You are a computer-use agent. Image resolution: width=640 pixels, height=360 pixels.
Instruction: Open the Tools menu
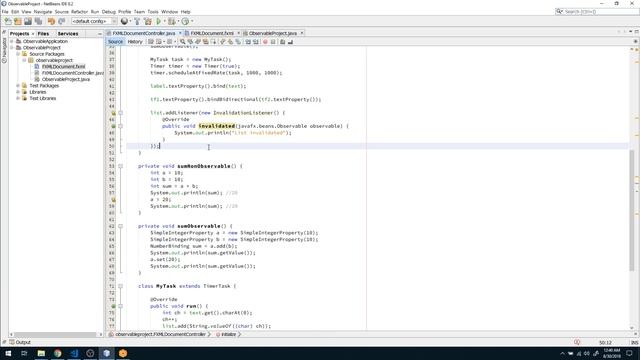coord(153,12)
